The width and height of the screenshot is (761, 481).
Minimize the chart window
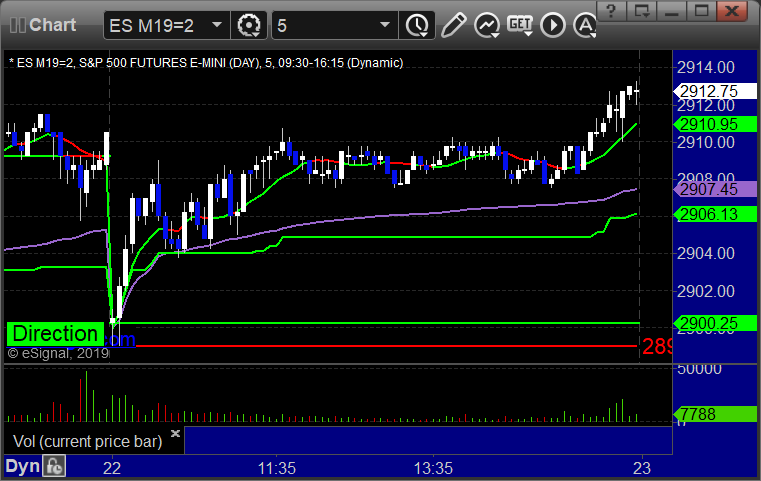[671, 11]
